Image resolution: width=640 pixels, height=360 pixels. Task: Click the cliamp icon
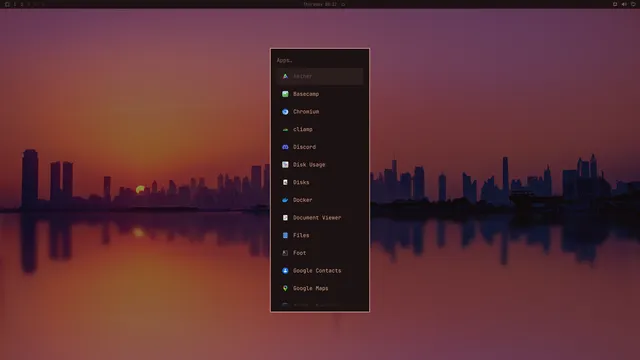click(285, 129)
